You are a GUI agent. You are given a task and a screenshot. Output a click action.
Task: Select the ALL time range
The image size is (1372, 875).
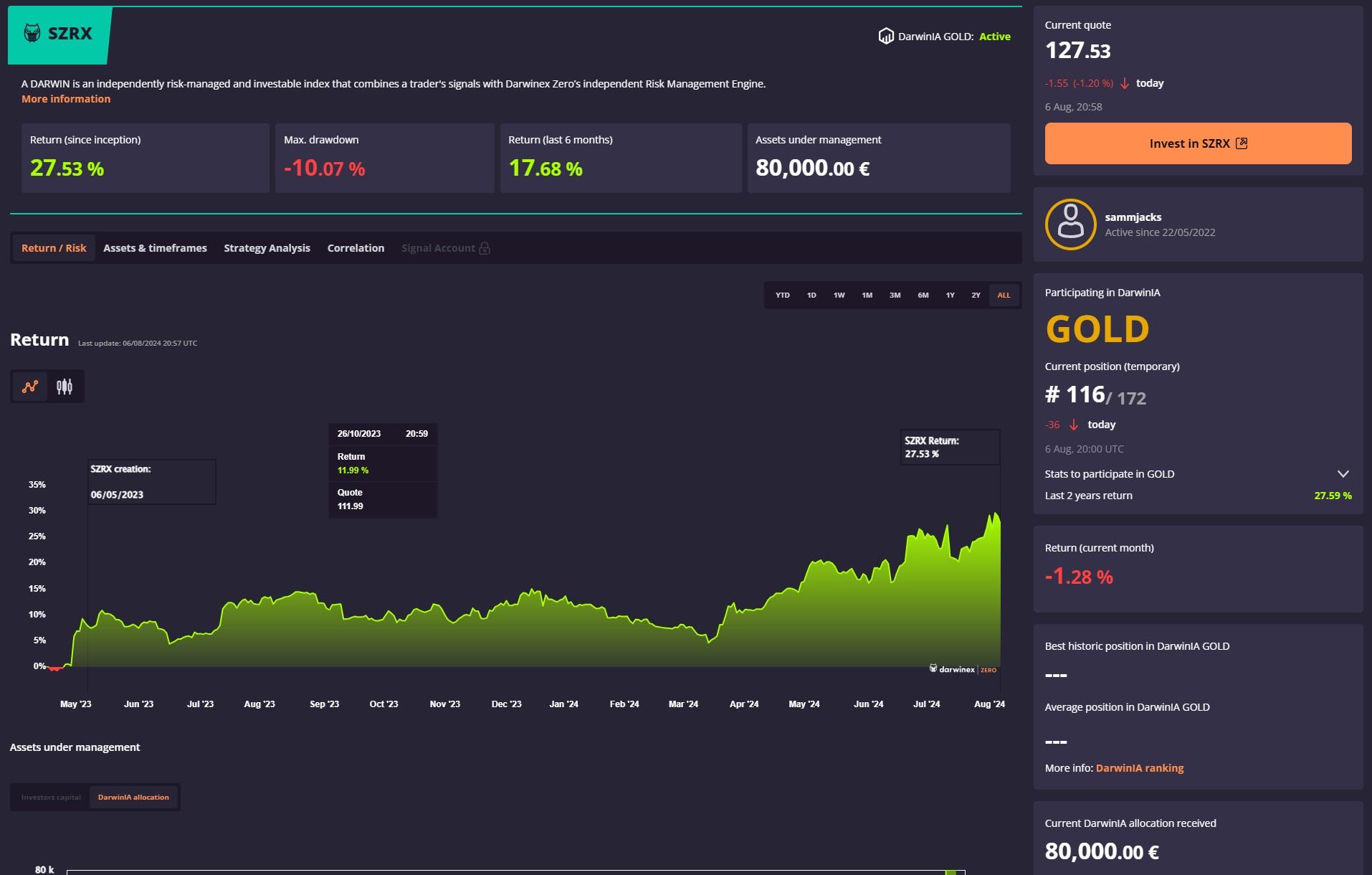click(1004, 295)
